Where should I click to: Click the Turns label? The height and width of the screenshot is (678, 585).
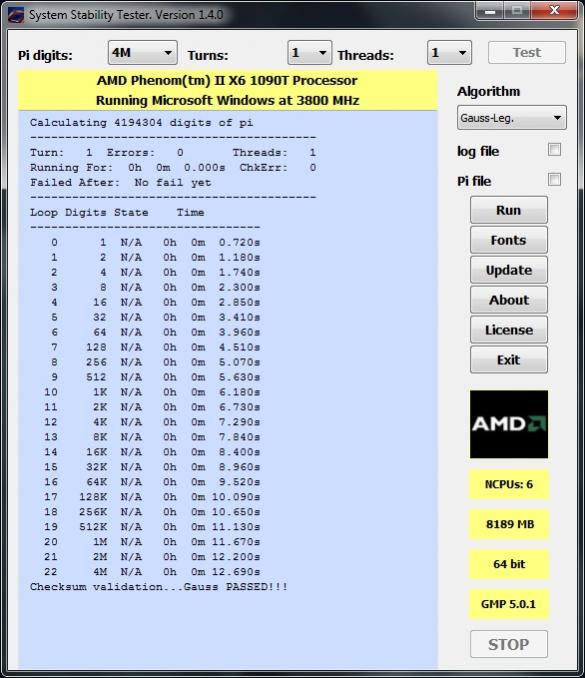208,55
